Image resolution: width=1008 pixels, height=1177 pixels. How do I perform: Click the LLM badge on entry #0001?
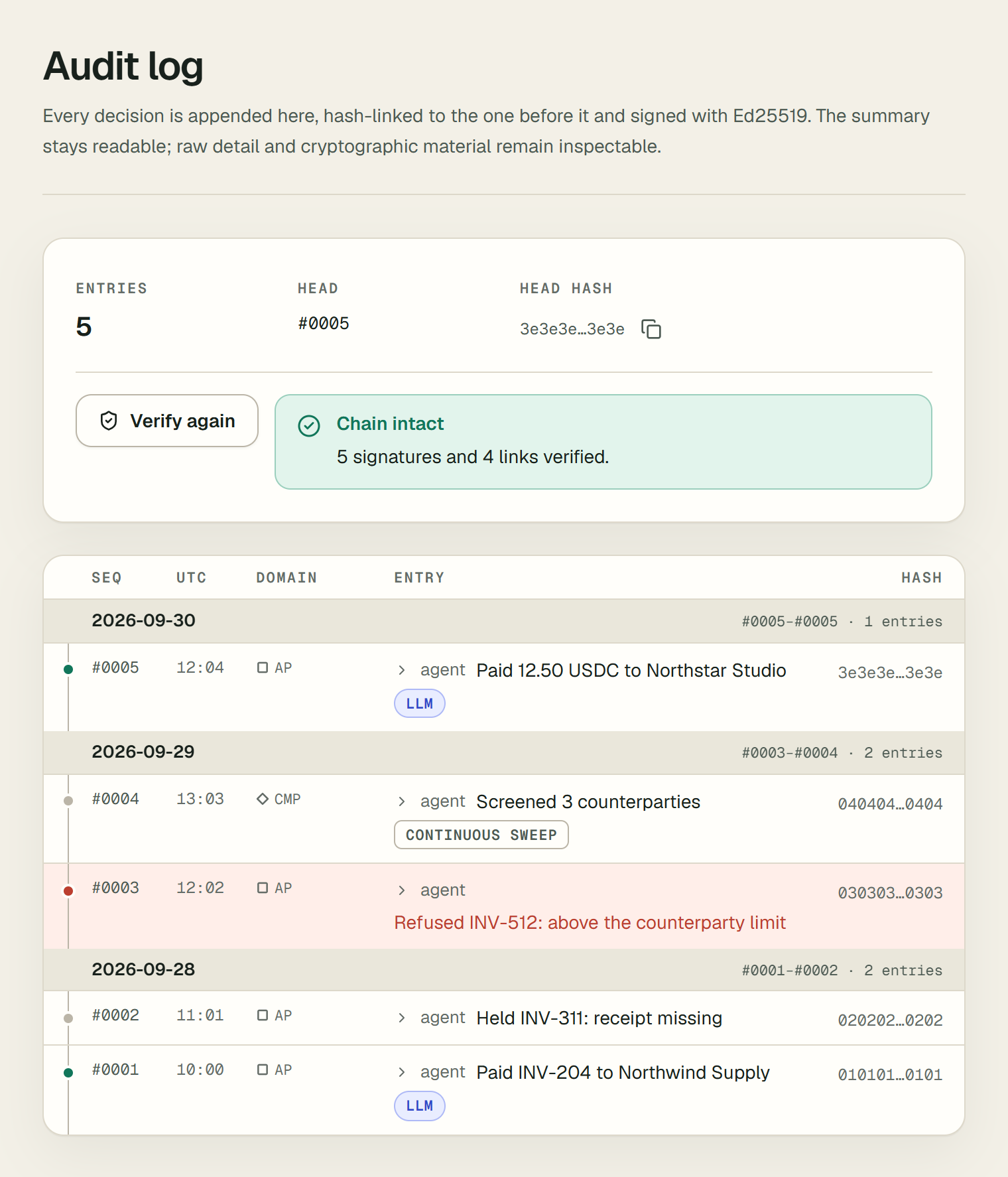420,1105
